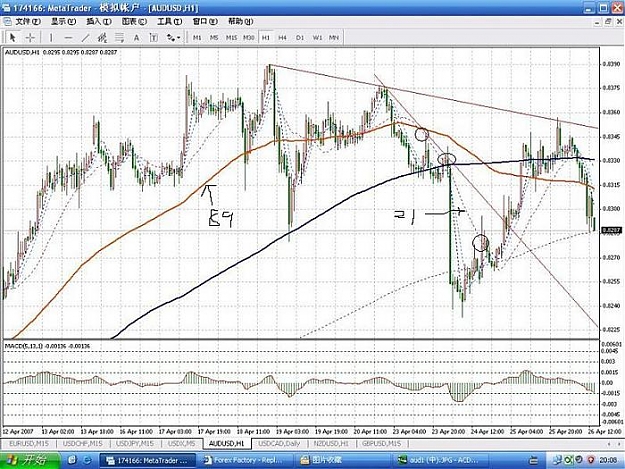625x469 pixels.
Task: Click the orange moving average line label arrow area at 23 Apr 20:00 date label
Action: [449, 432]
